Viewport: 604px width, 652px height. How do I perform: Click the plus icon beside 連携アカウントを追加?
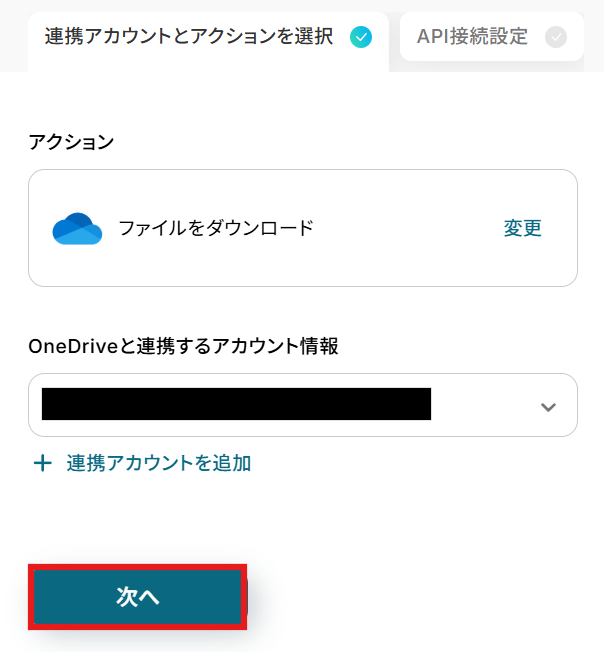(x=42, y=463)
